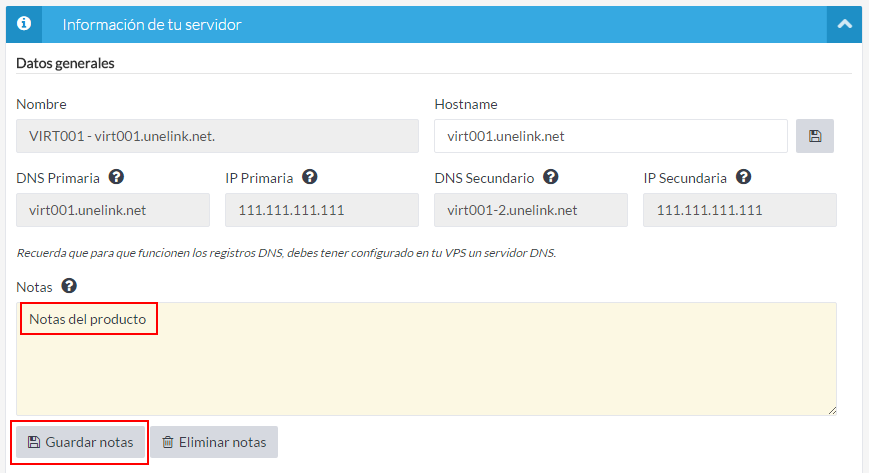Click inside the Notas text area
The height and width of the screenshot is (473, 869).
click(x=426, y=370)
